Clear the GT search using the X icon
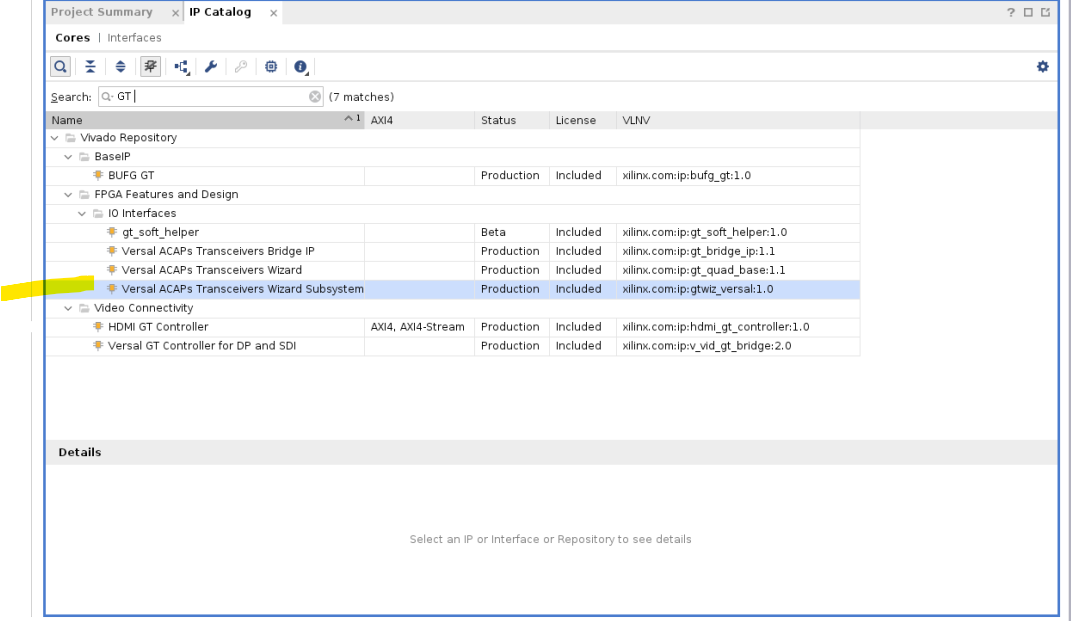Image resolution: width=1071 pixels, height=621 pixels. coord(315,96)
